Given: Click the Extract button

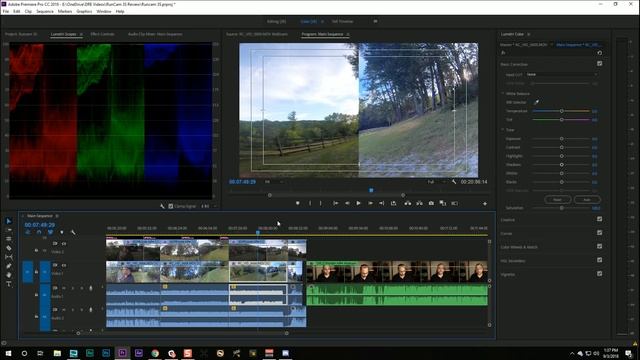Looking at the screenshot, I should [x=419, y=203].
